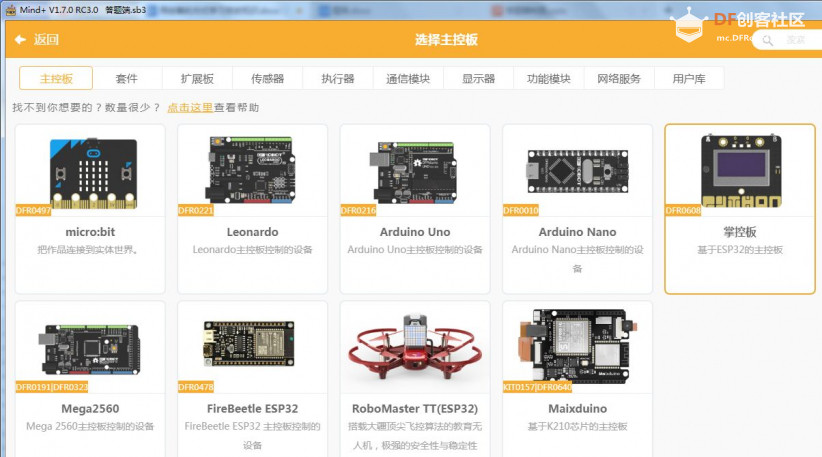Open the 网络服务 tab
The width and height of the screenshot is (822, 457).
pyautogui.click(x=619, y=79)
